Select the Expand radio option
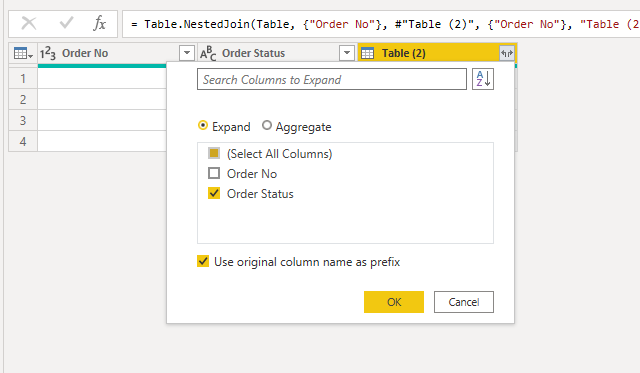Screen dimensions: 640x373 [202, 125]
